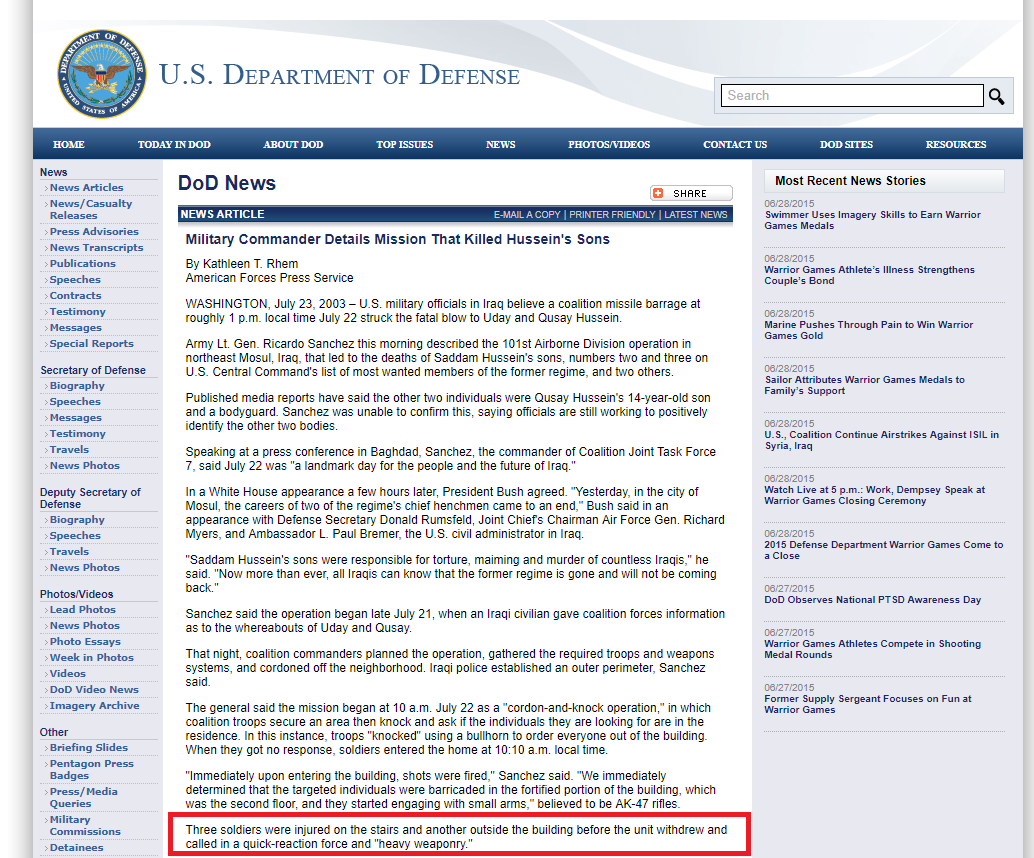Open News Transcripts sidebar link
The width and height of the screenshot is (1034, 858).
click(96, 247)
